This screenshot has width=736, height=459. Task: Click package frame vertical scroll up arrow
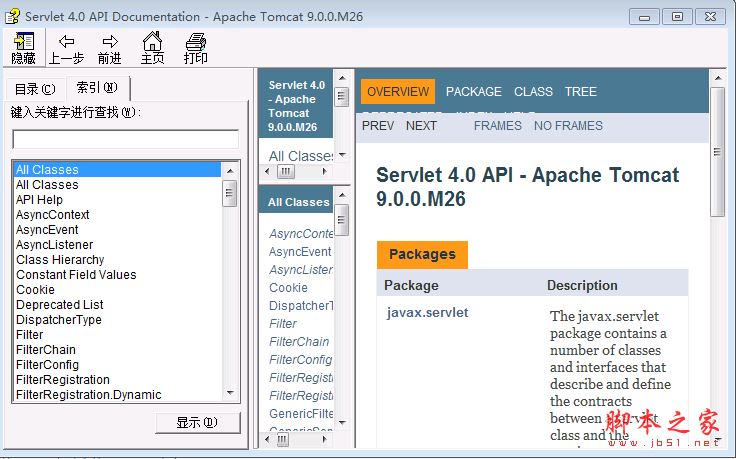tap(342, 78)
